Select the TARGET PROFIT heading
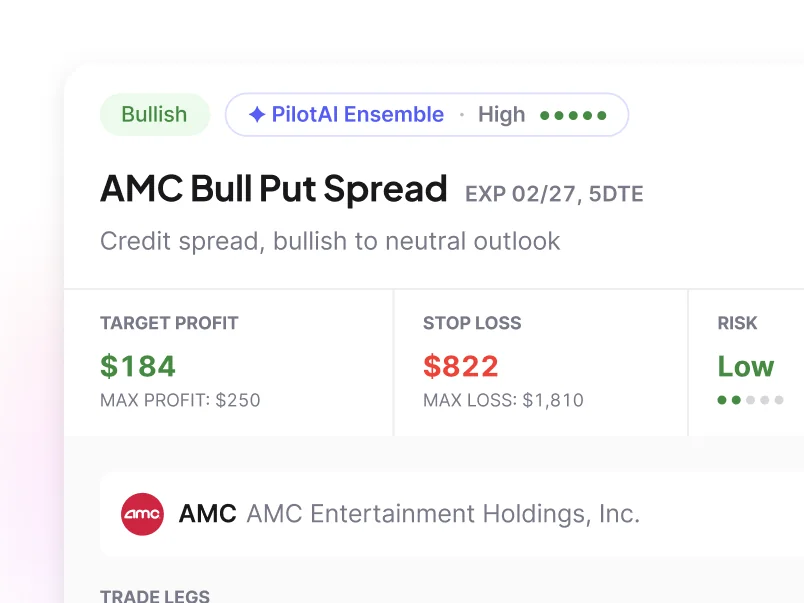Screen dimensions: 804x603 pyautogui.click(x=169, y=323)
